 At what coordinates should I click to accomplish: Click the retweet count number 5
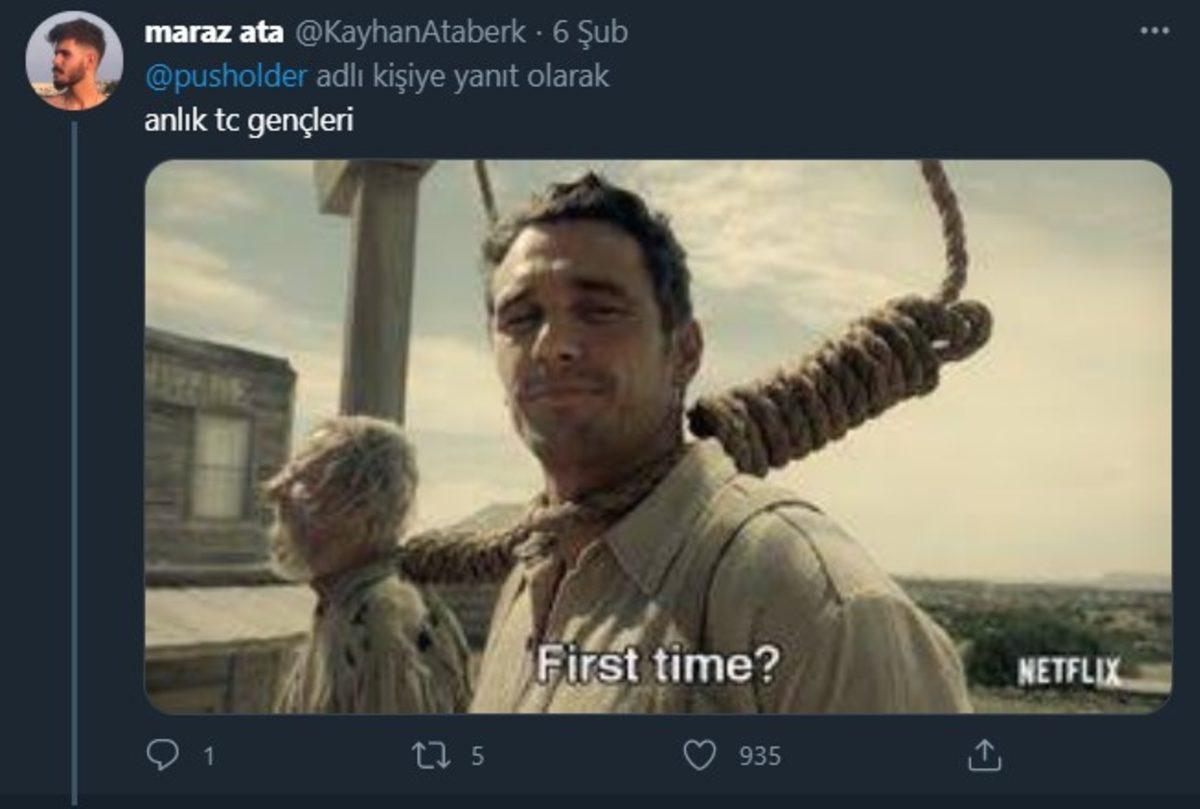point(477,756)
